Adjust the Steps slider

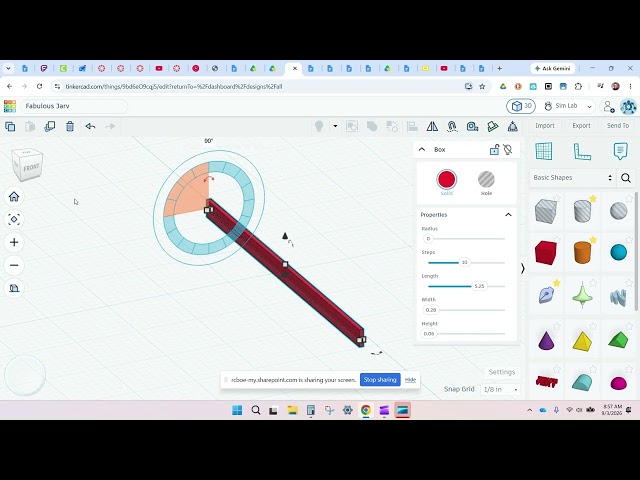click(464, 262)
